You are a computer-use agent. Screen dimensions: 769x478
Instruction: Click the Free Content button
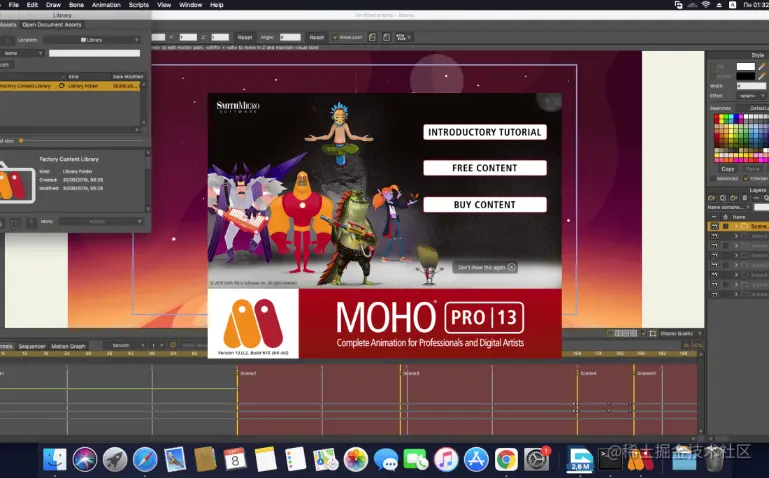pos(485,168)
